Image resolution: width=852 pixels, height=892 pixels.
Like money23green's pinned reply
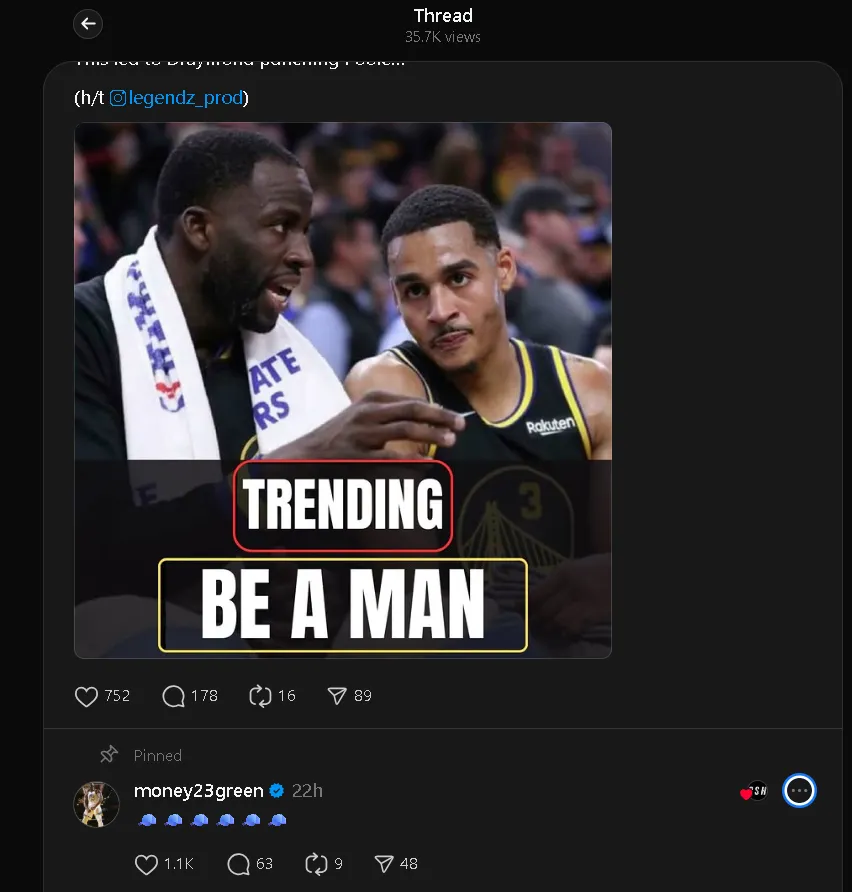(145, 863)
